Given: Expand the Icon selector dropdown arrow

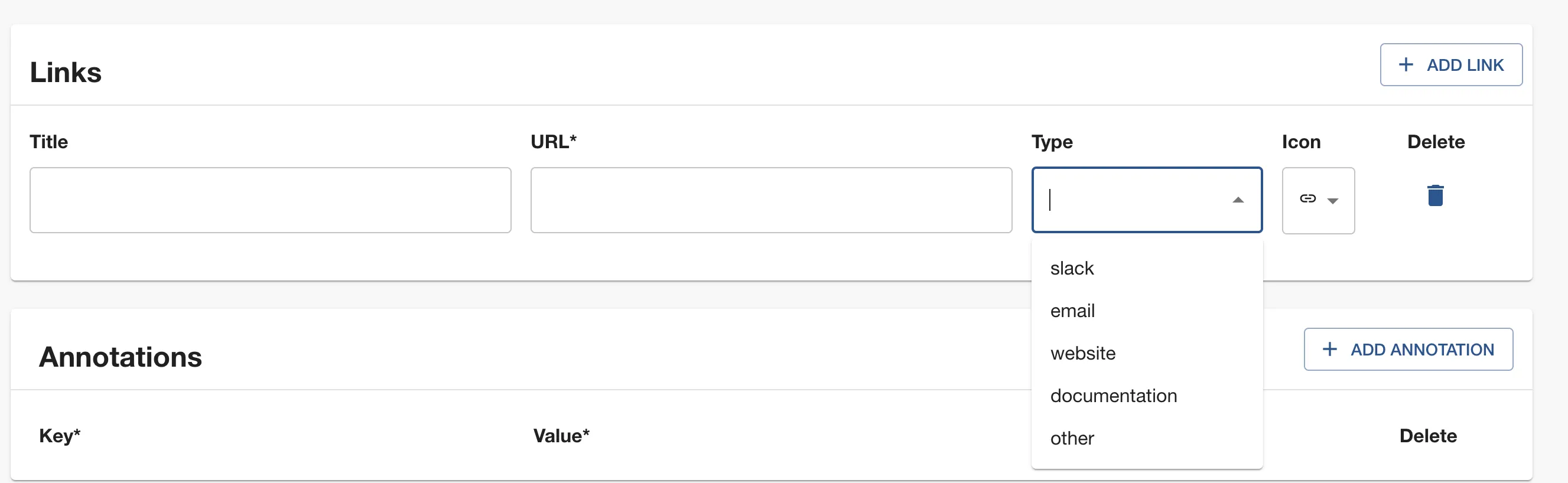Looking at the screenshot, I should click(1332, 201).
